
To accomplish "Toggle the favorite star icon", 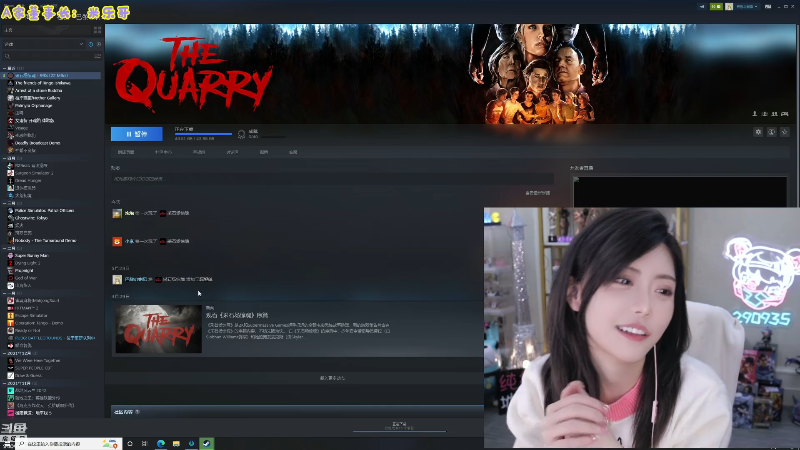I will pyautogui.click(x=785, y=132).
